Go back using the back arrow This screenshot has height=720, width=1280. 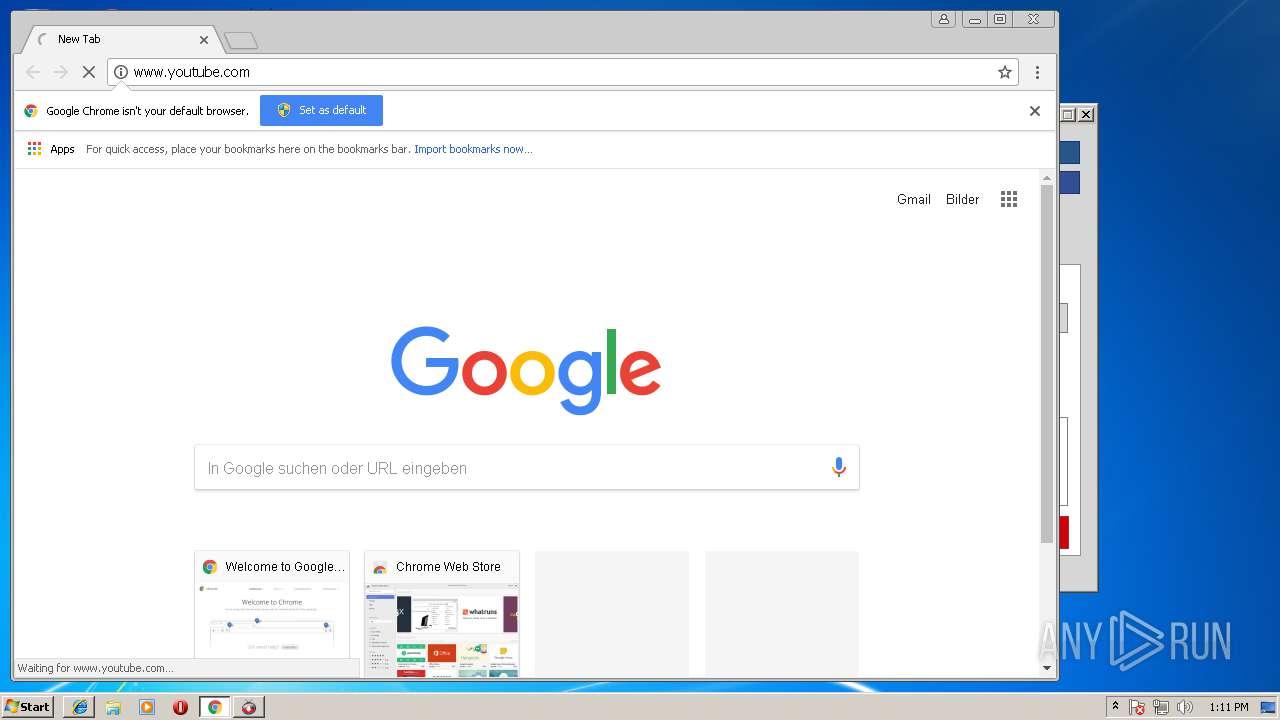click(x=33, y=72)
